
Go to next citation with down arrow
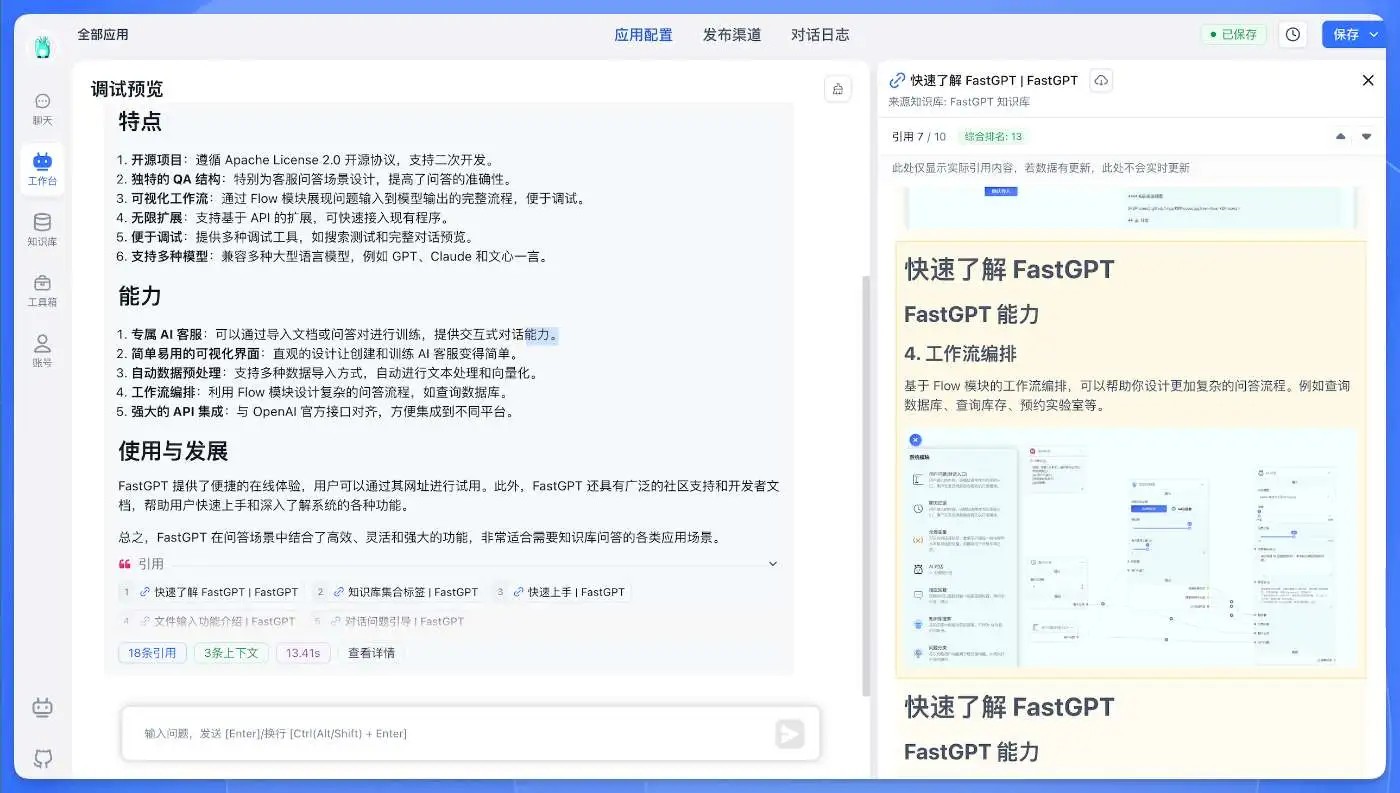coord(1366,137)
